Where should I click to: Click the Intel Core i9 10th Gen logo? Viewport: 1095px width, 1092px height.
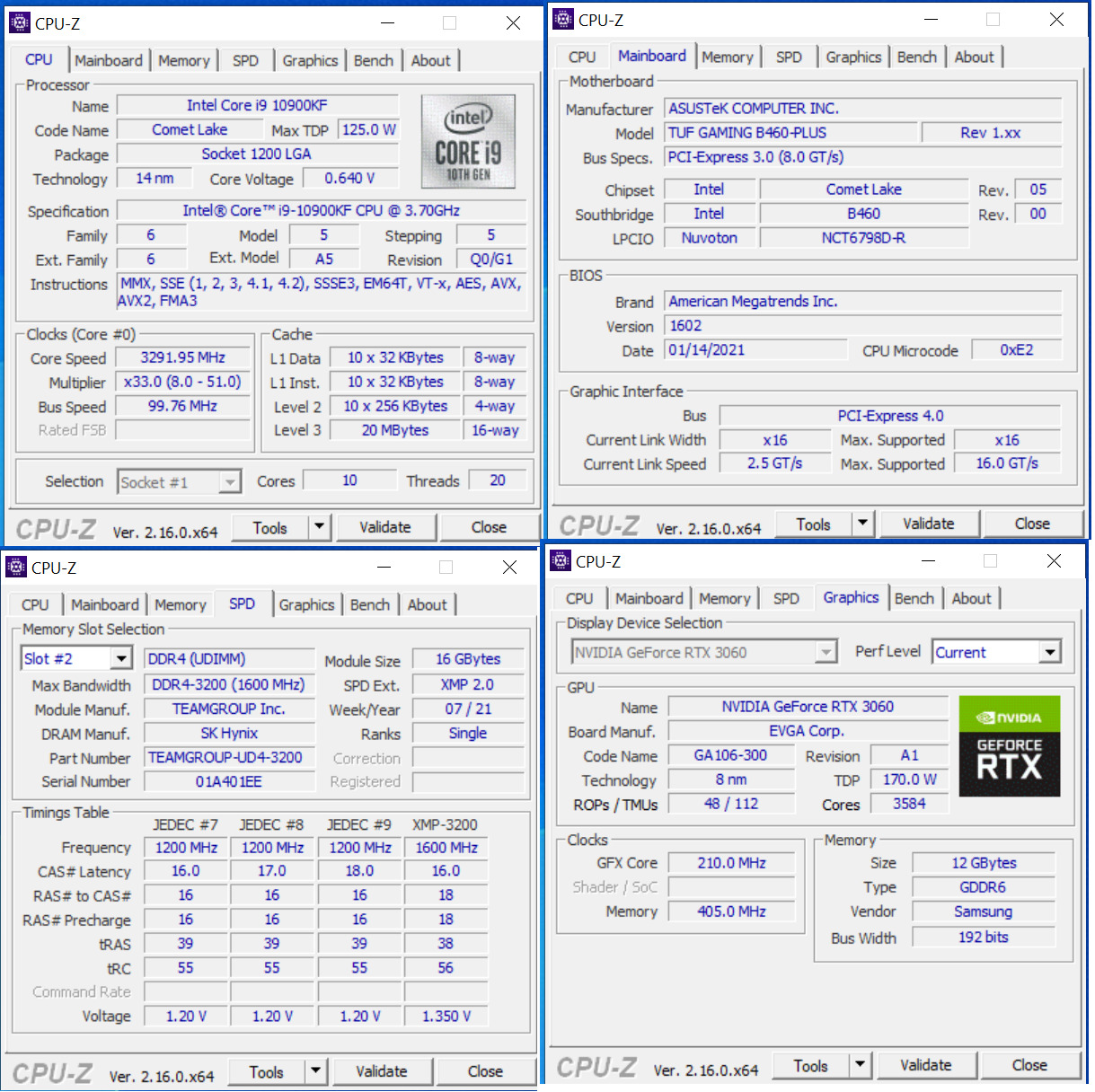tap(468, 141)
